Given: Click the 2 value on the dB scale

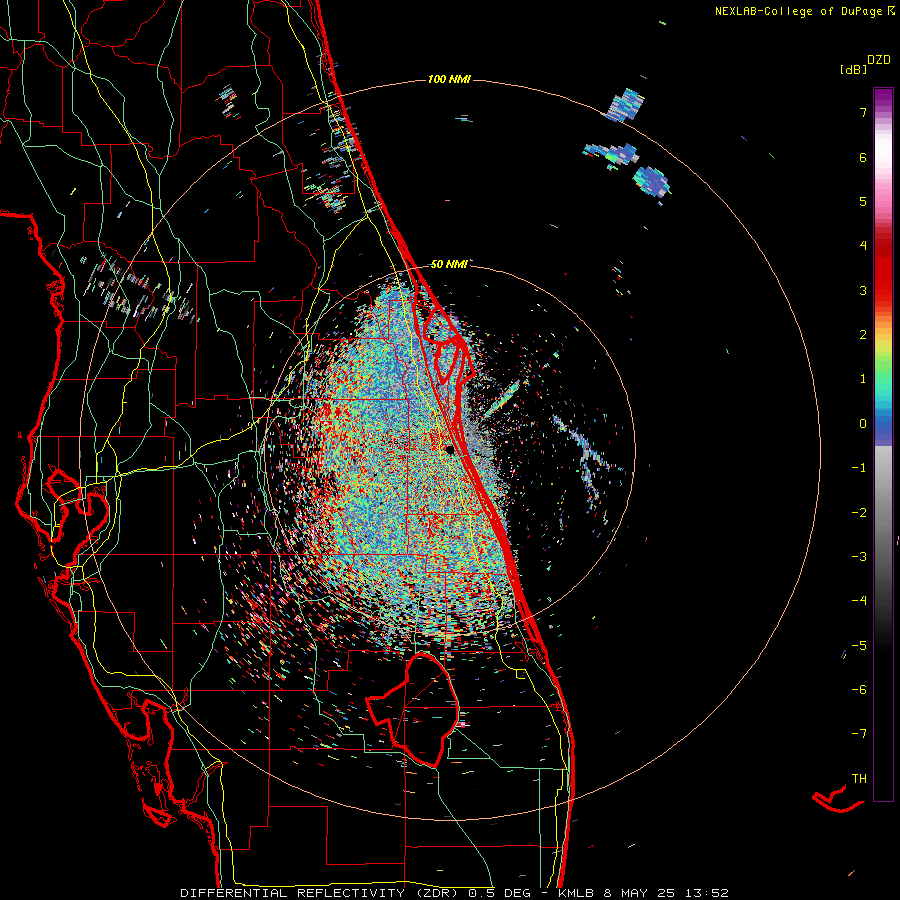Looking at the screenshot, I should tap(863, 335).
